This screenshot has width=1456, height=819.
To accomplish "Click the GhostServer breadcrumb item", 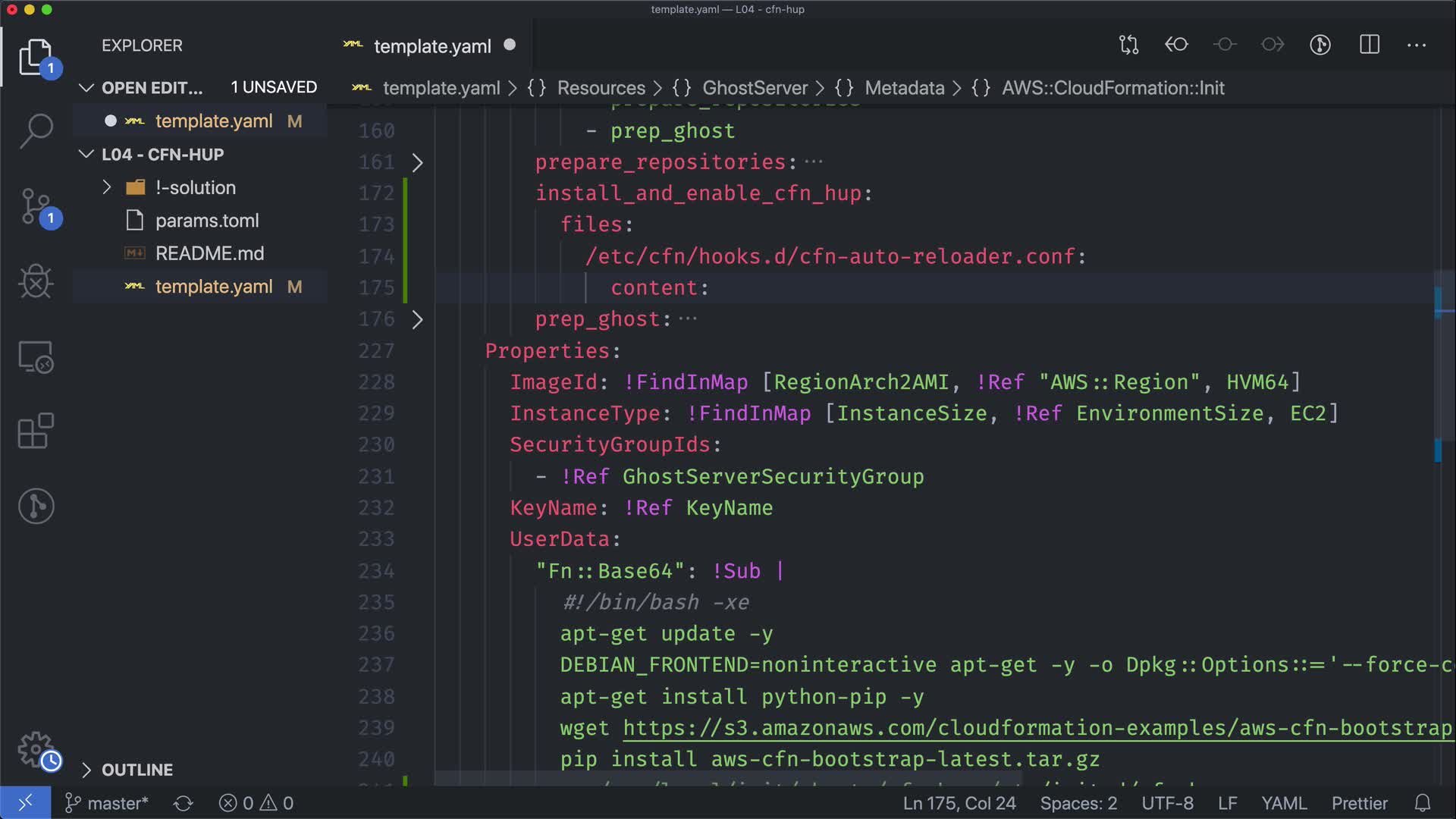I will click(x=755, y=88).
